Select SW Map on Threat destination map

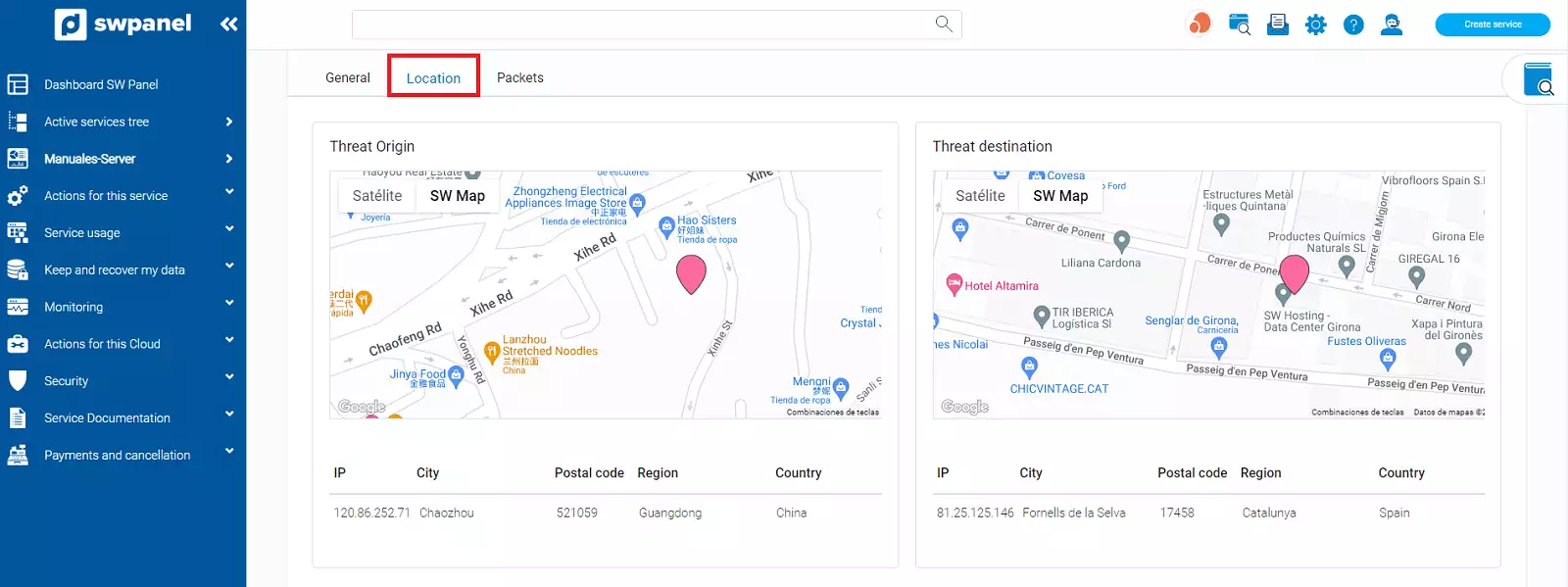tap(1060, 196)
